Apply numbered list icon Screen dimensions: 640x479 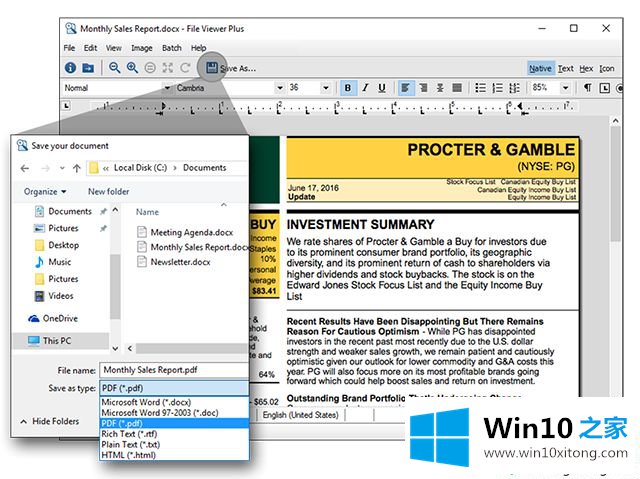click(498, 88)
